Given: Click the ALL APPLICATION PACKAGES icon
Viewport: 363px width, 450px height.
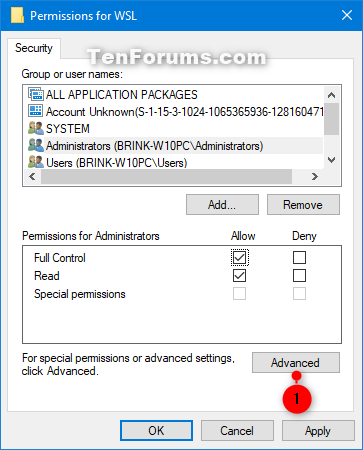Looking at the screenshot, I should pos(36,94).
